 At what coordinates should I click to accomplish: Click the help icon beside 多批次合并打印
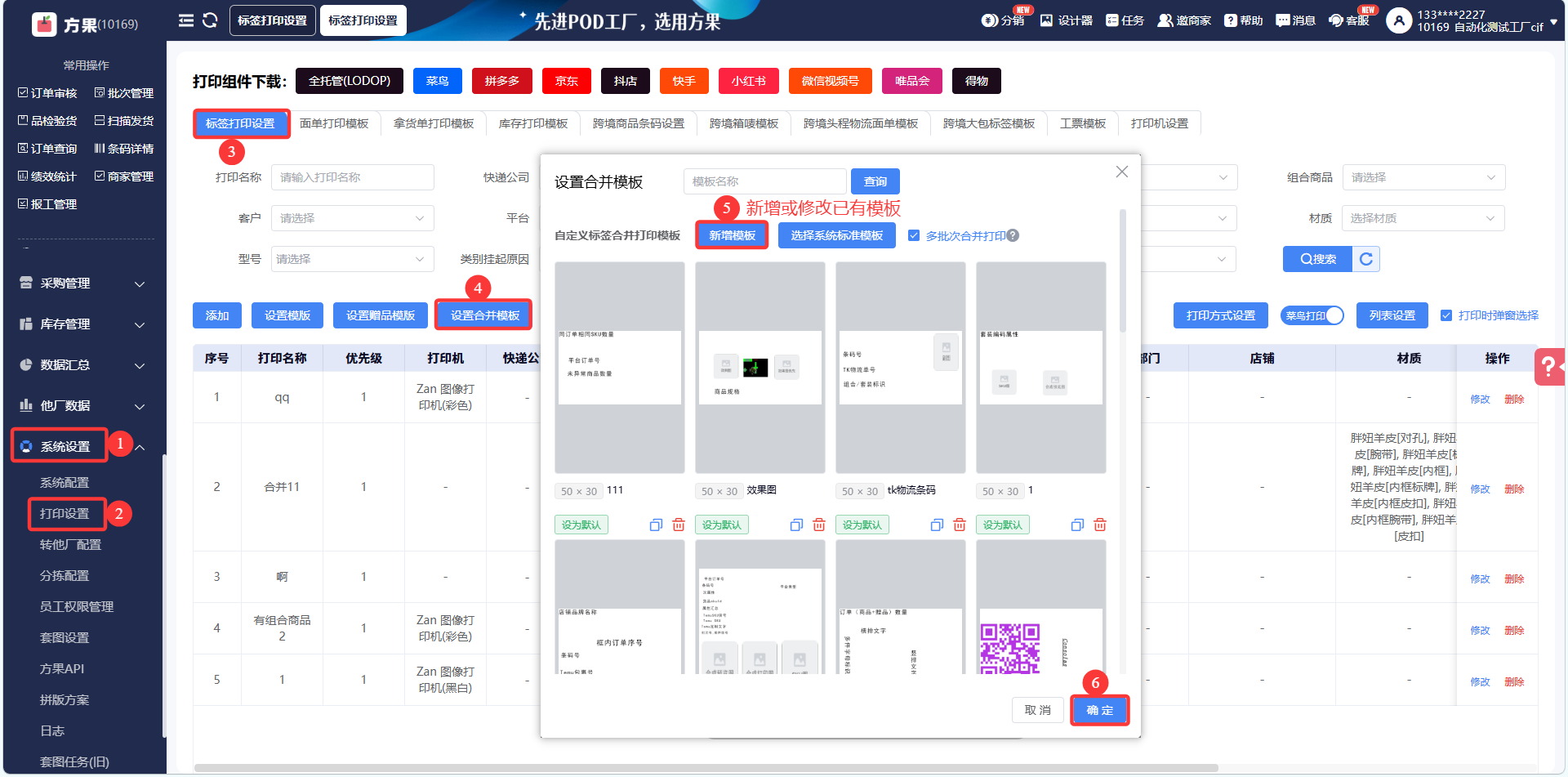click(x=1013, y=235)
